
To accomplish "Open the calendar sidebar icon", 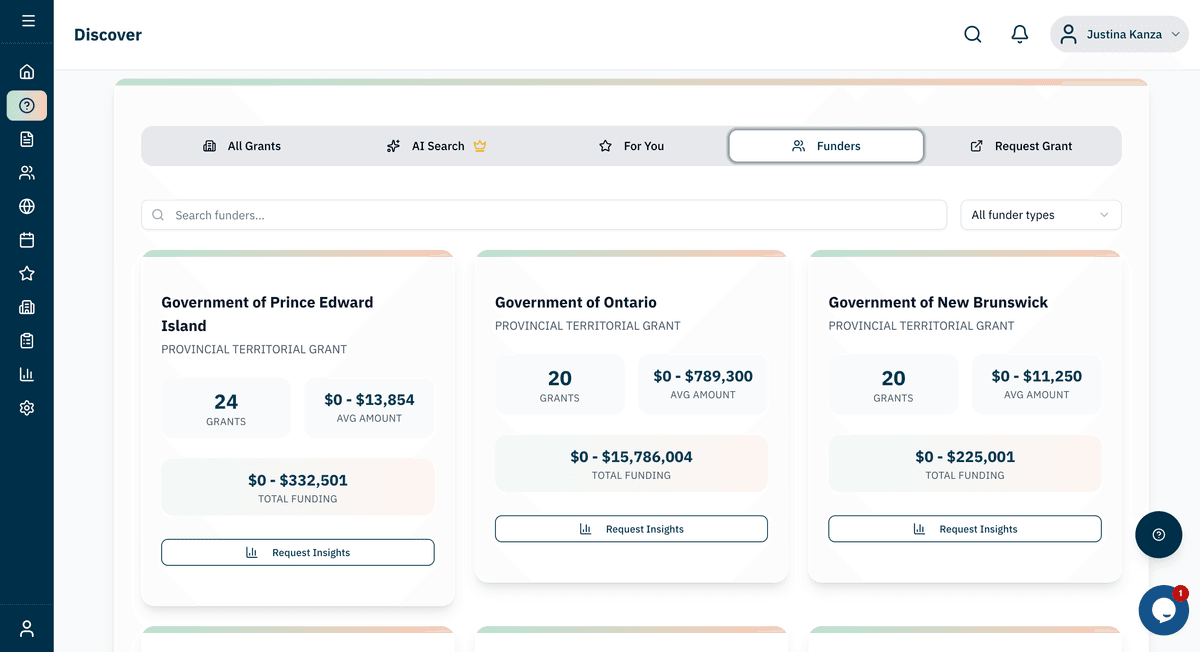I will coord(26,239).
